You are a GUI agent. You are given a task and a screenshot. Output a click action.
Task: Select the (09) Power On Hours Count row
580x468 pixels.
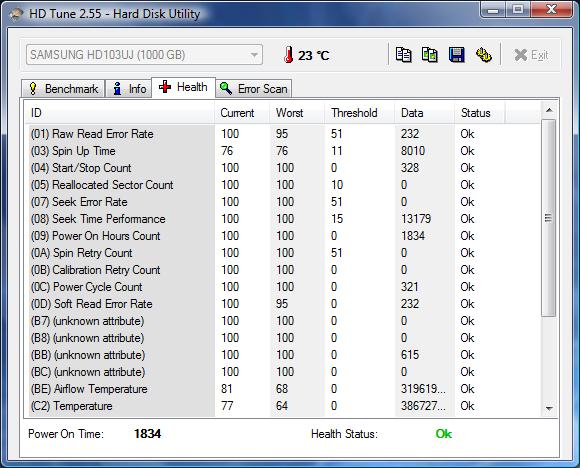click(x=283, y=236)
